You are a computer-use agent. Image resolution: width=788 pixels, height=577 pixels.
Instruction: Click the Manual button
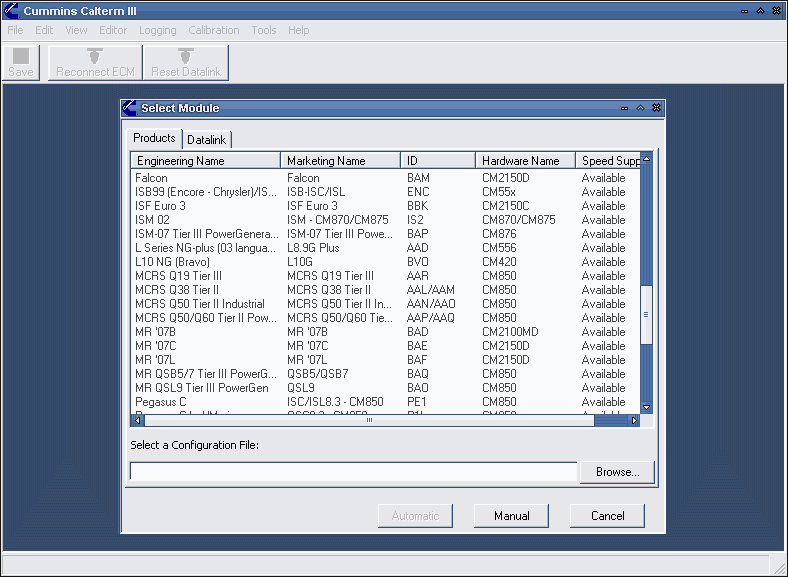click(x=512, y=516)
